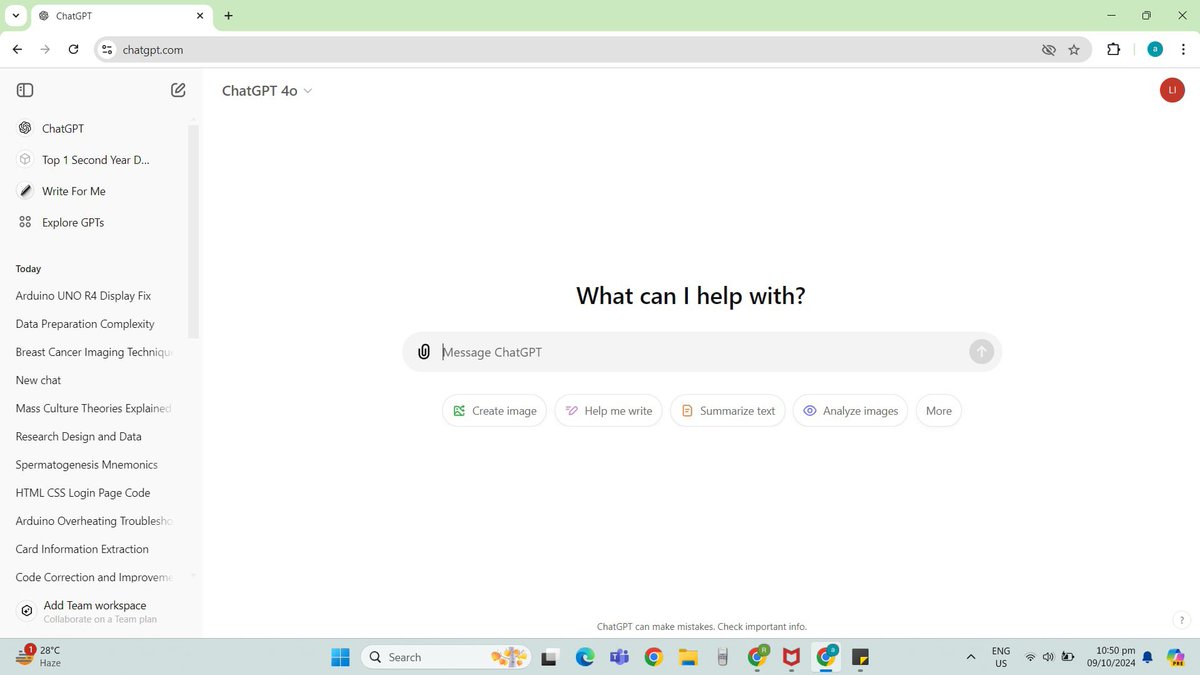
Task: Start a new chat with the compose icon
Action: point(178,90)
